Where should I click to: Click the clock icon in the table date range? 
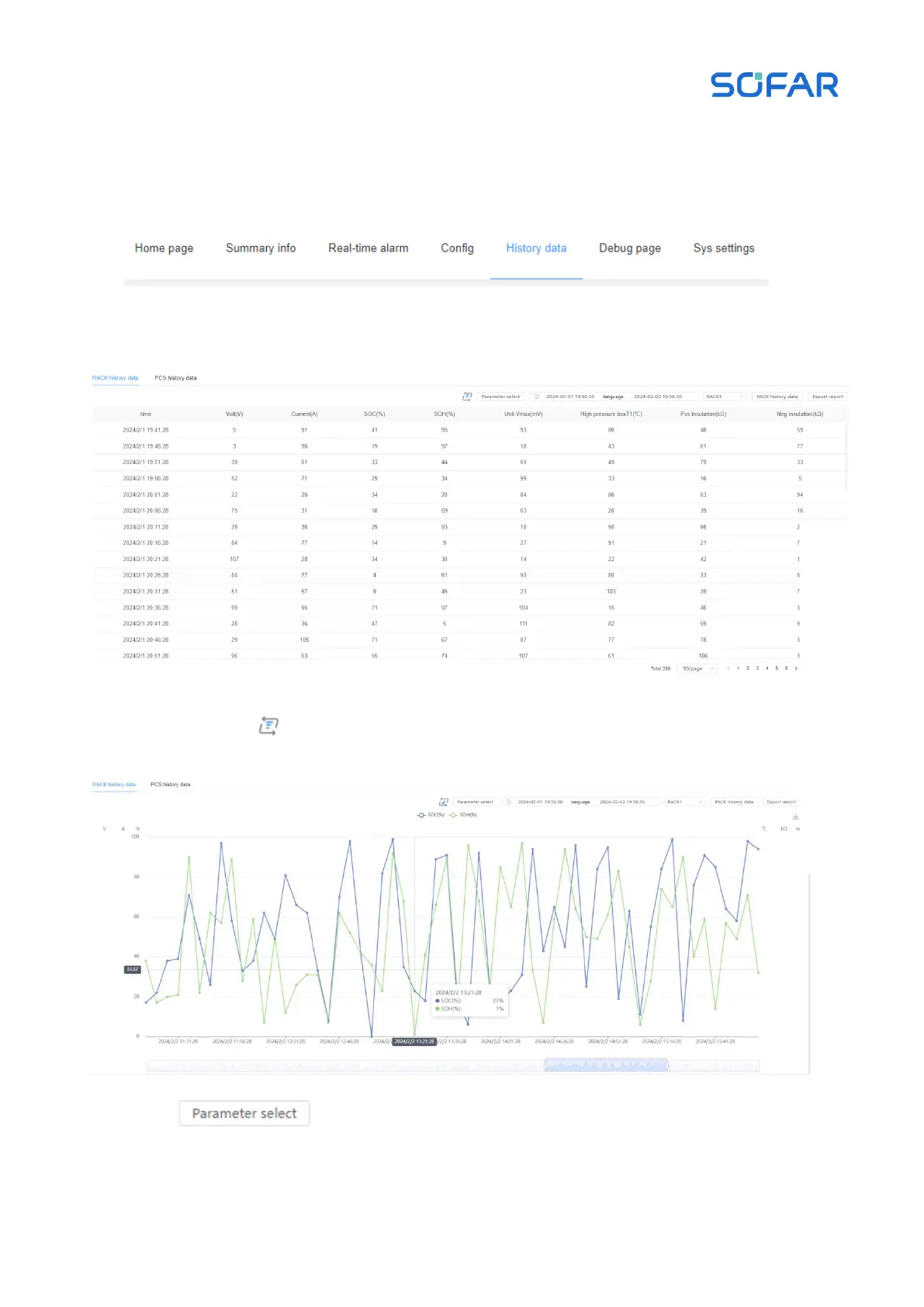pyautogui.click(x=536, y=397)
